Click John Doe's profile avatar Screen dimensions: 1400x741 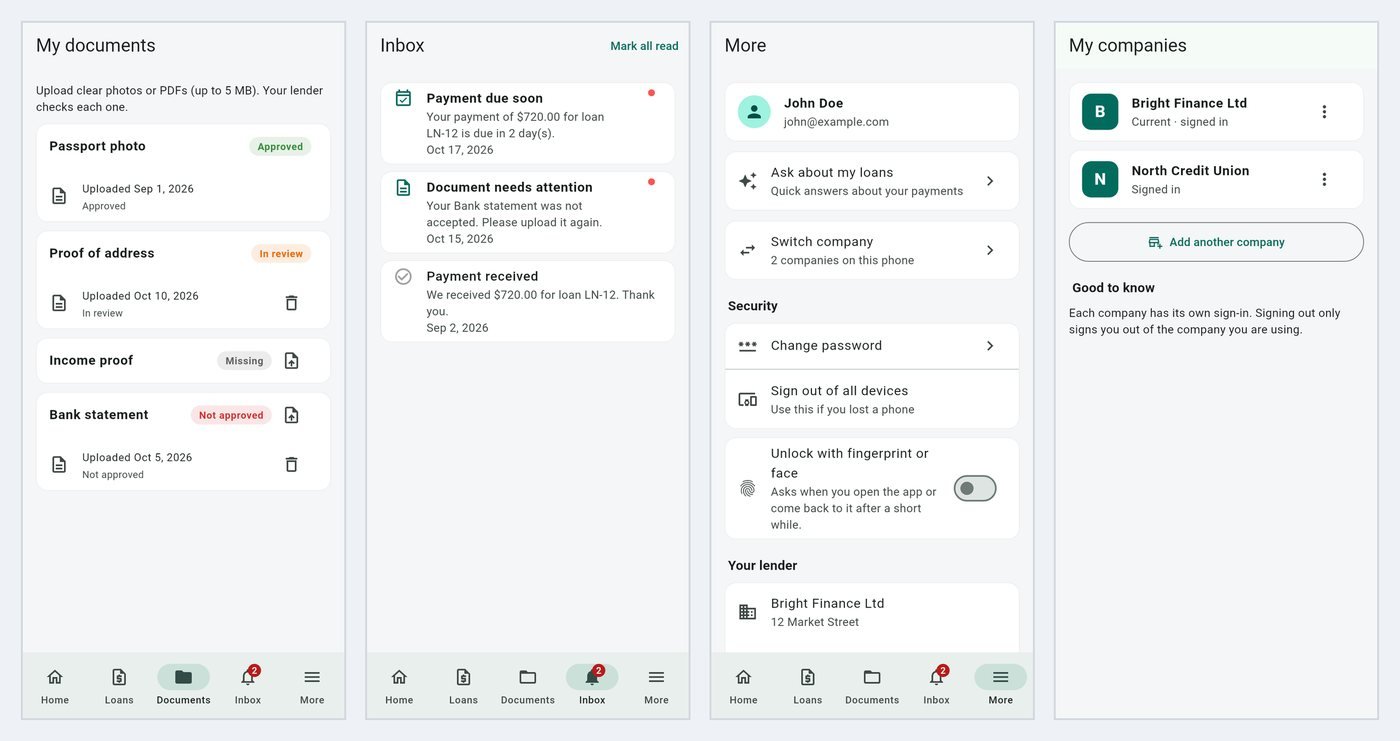tap(754, 112)
